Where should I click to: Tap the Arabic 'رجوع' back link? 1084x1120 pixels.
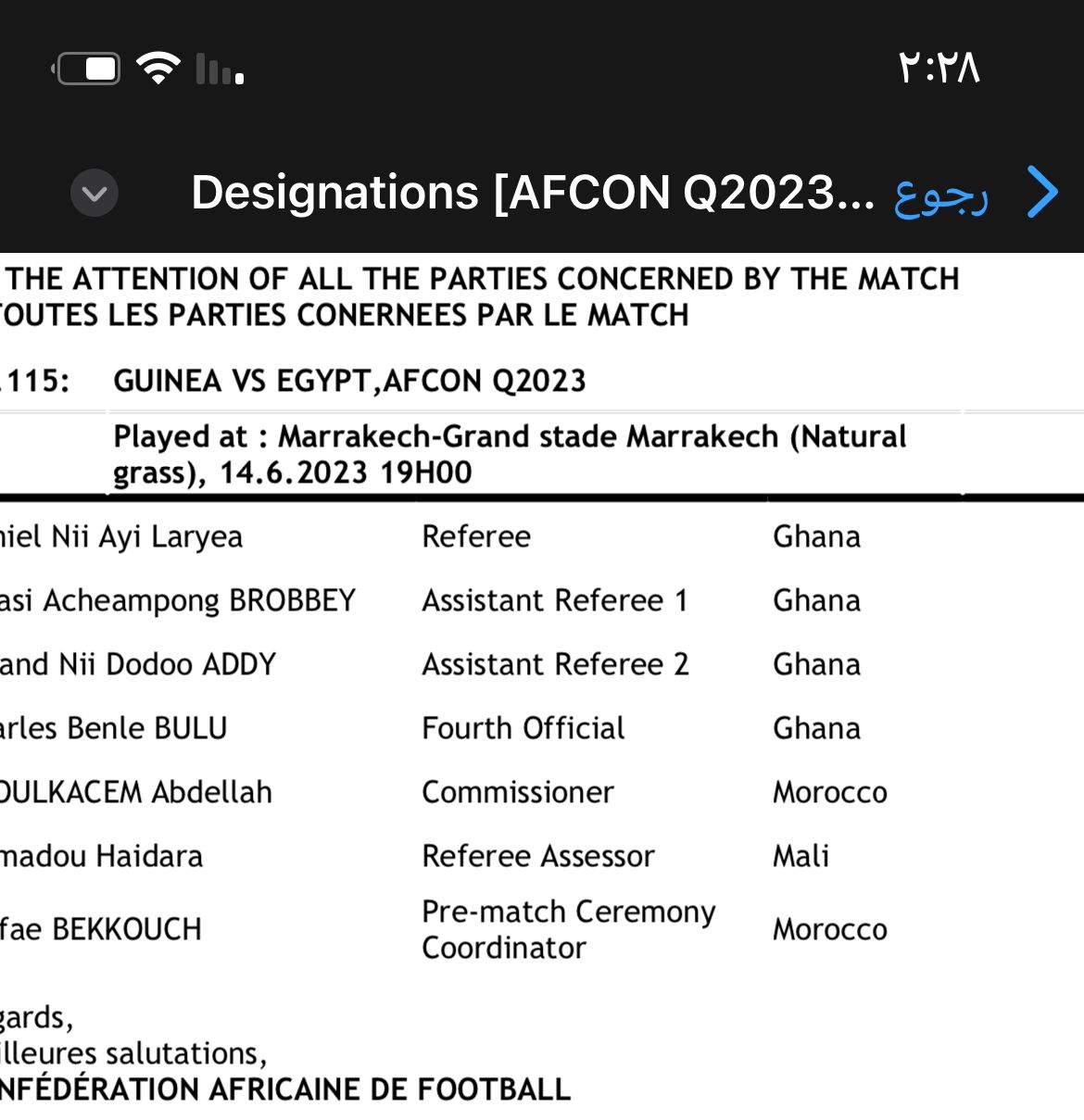940,195
